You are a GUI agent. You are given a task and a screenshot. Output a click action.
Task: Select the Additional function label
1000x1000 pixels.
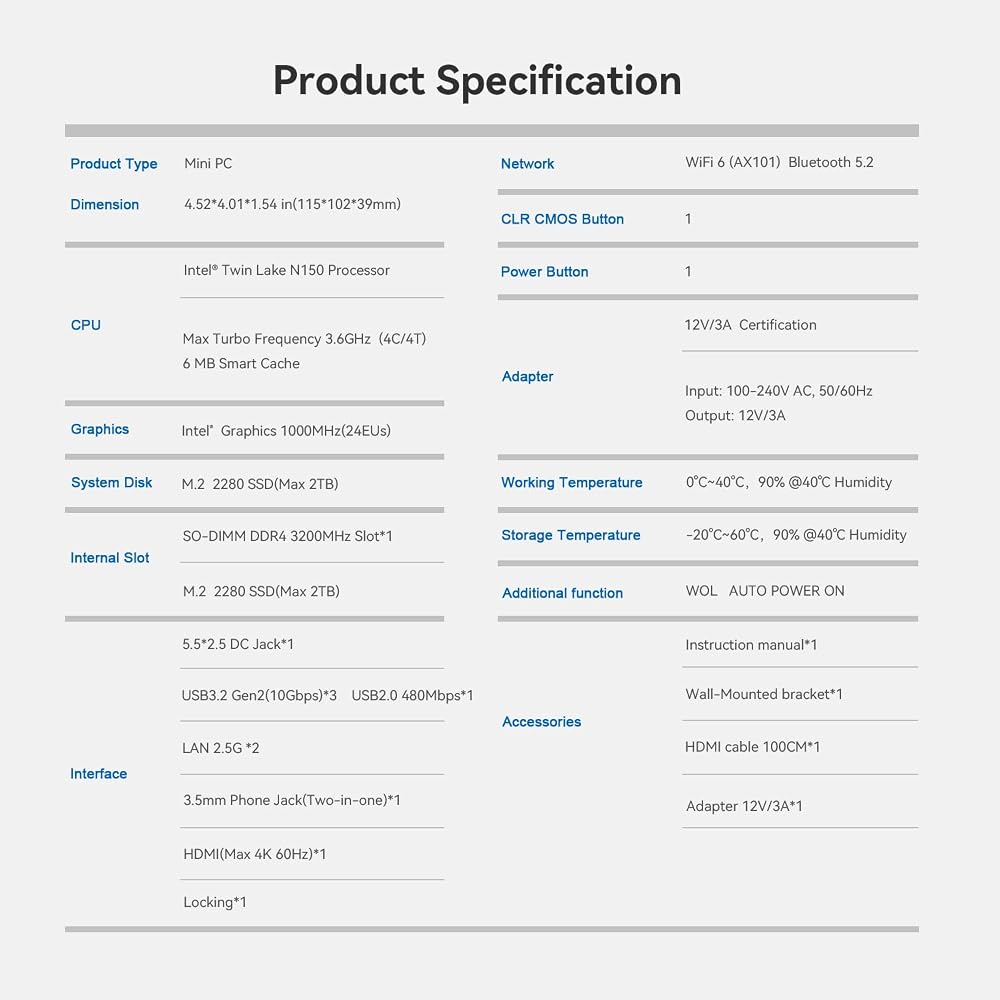pyautogui.click(x=562, y=593)
